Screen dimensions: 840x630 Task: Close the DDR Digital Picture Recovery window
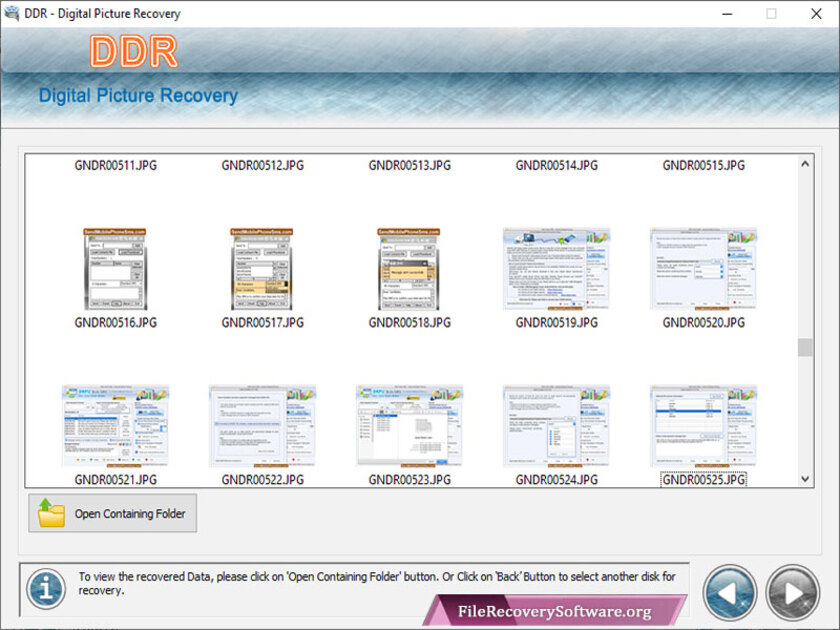click(816, 14)
